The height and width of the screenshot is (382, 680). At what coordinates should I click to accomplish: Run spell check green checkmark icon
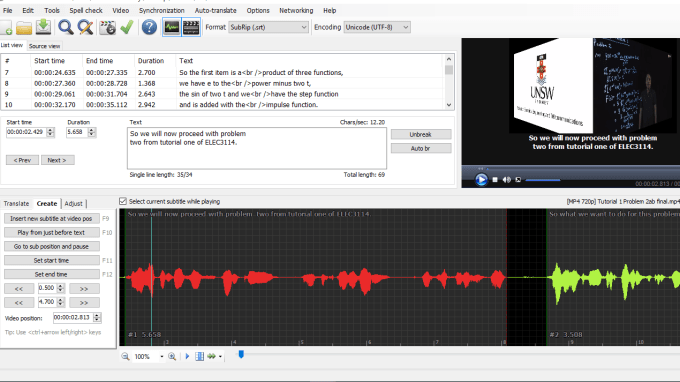pos(127,27)
